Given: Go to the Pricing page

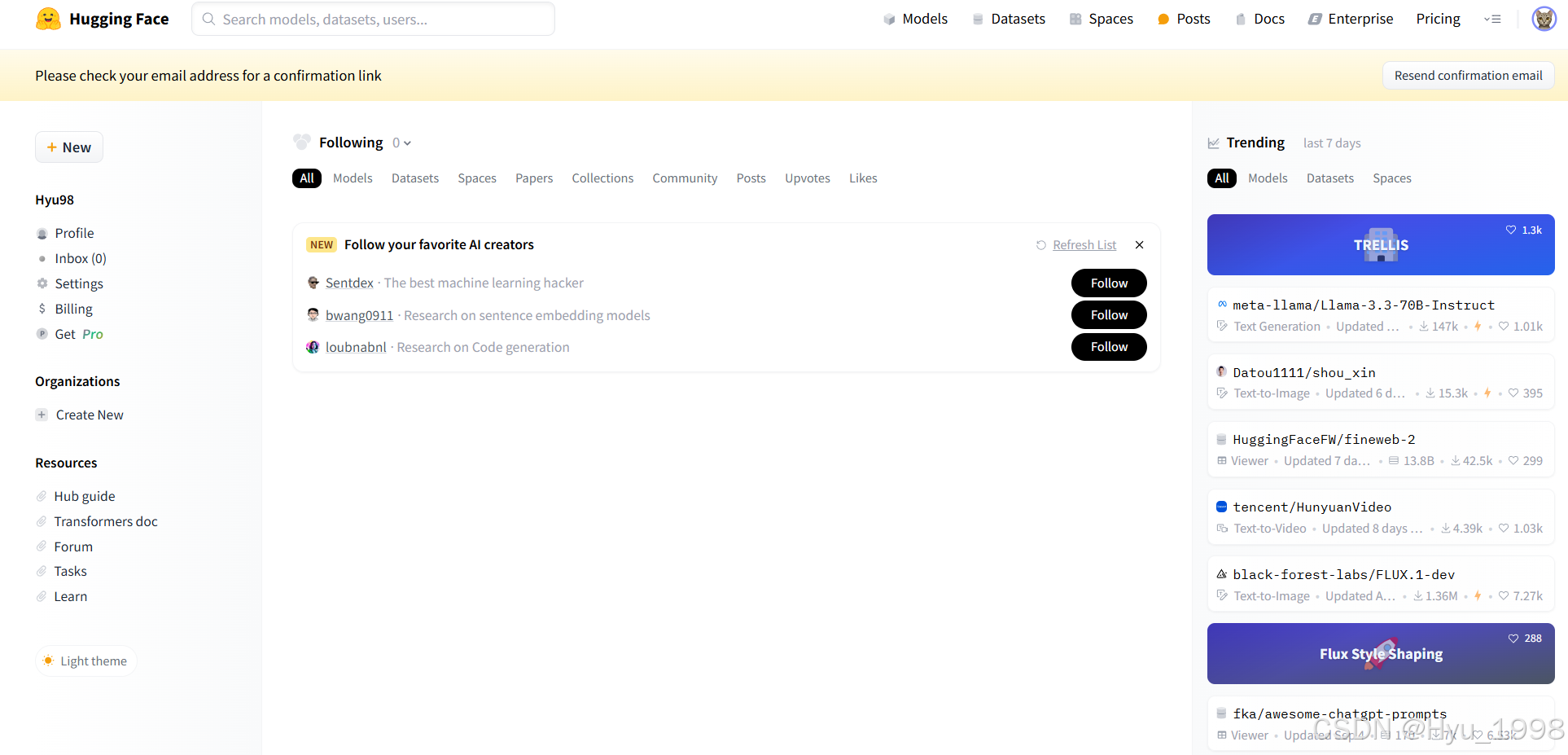Looking at the screenshot, I should click(x=1438, y=19).
